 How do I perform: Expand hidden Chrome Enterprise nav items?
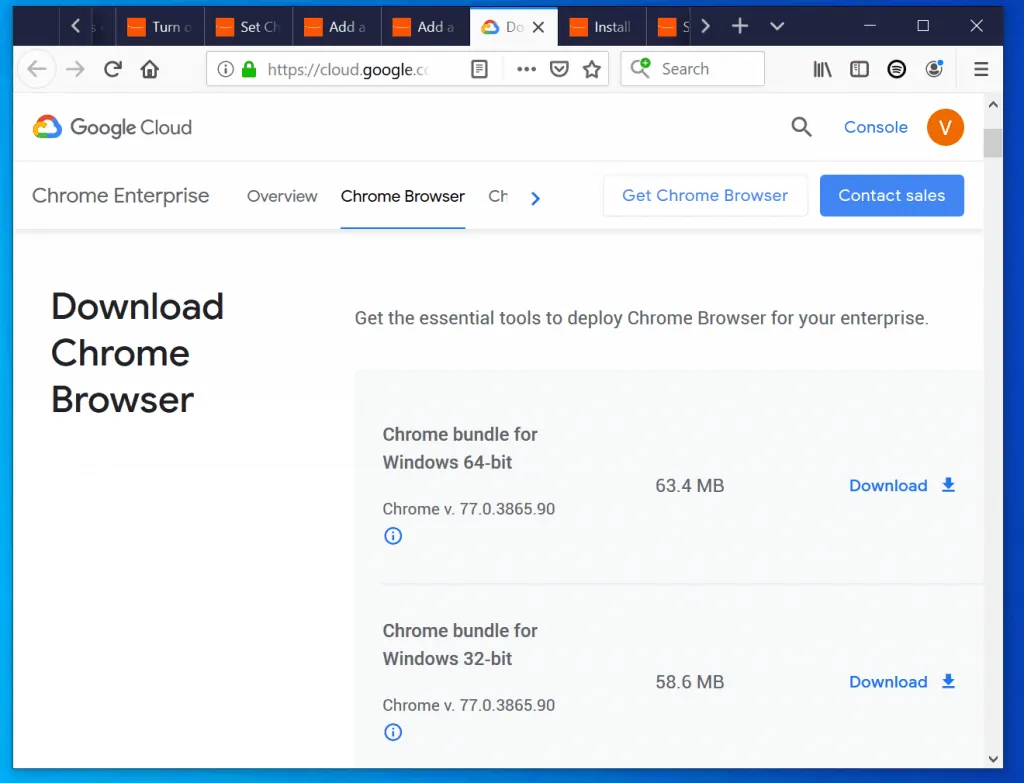pos(535,198)
